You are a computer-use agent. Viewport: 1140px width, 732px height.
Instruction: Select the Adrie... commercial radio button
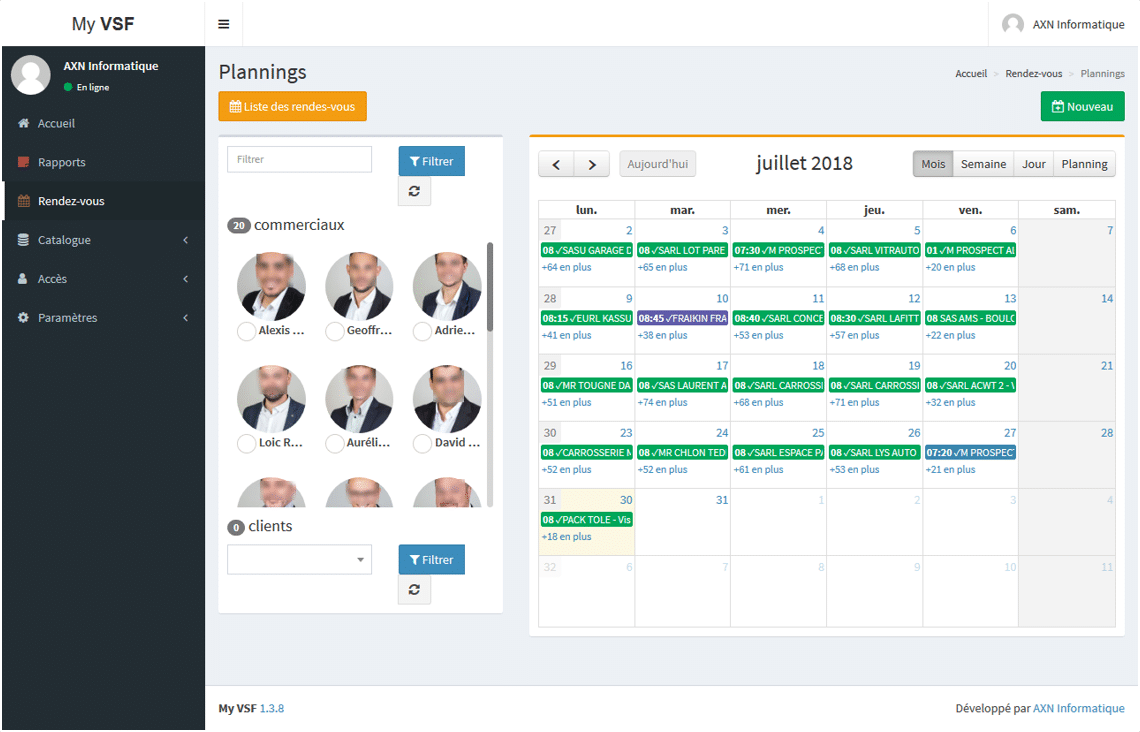(x=422, y=331)
